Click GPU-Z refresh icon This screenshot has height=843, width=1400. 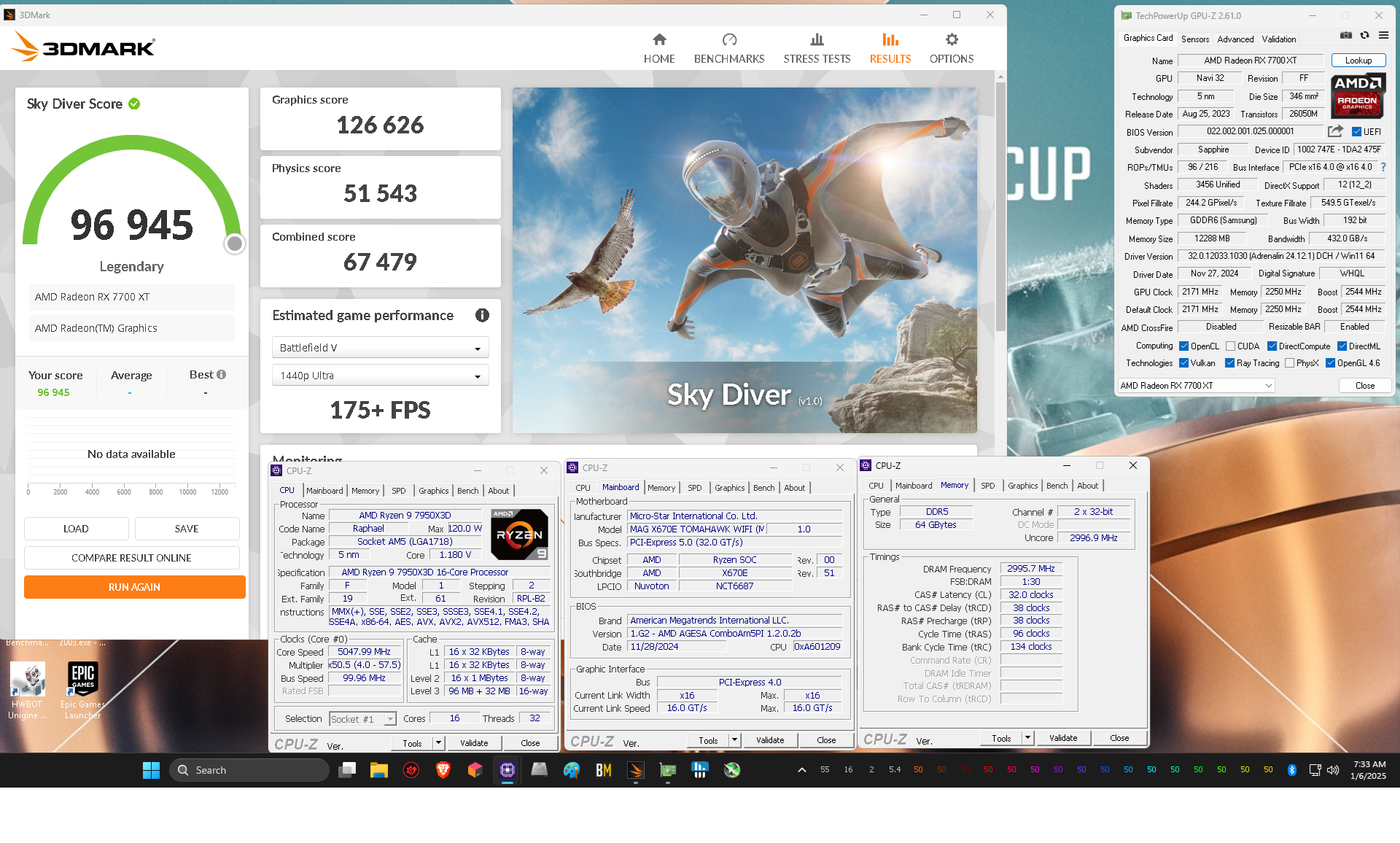1364,35
